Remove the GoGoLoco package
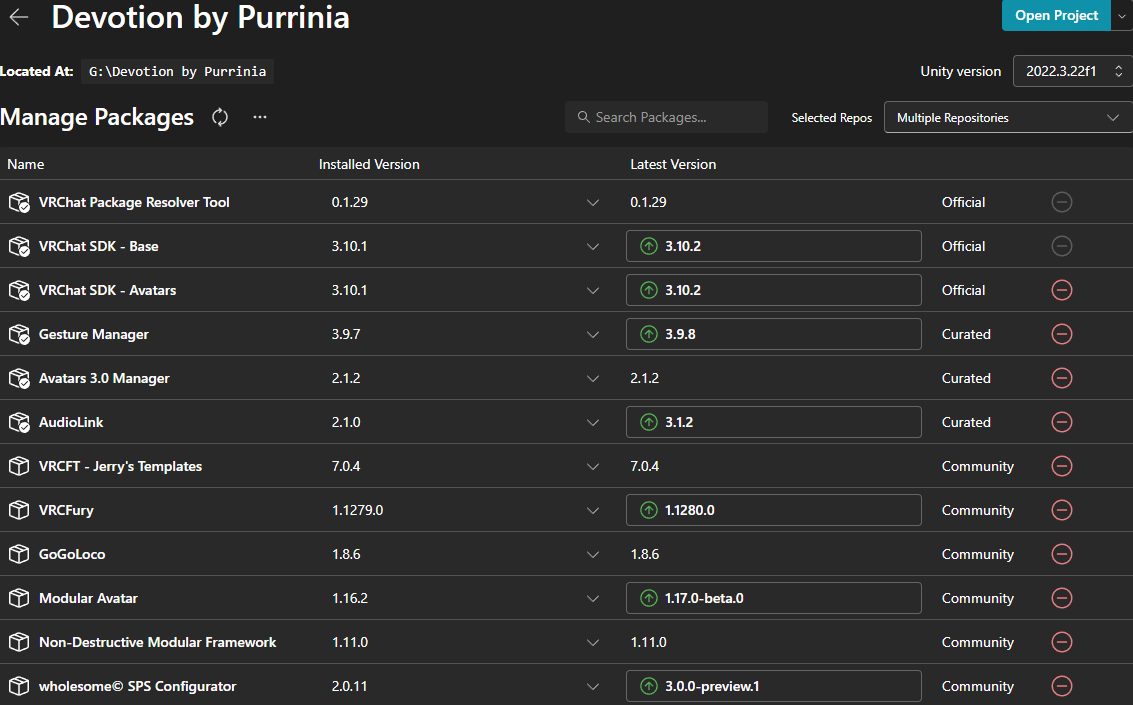The height and width of the screenshot is (705, 1133). click(1061, 554)
